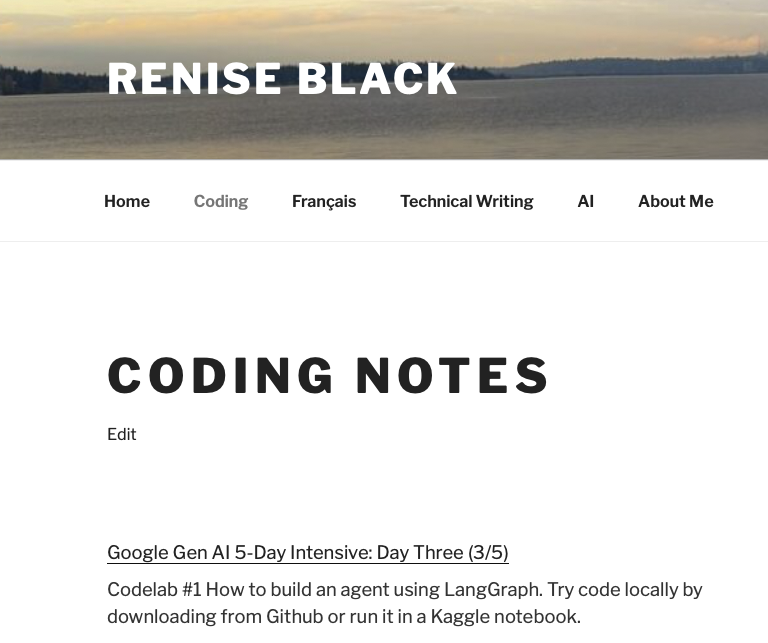The height and width of the screenshot is (643, 768).
Task: Click the word CODING in the page heading
Action: [x=221, y=376]
